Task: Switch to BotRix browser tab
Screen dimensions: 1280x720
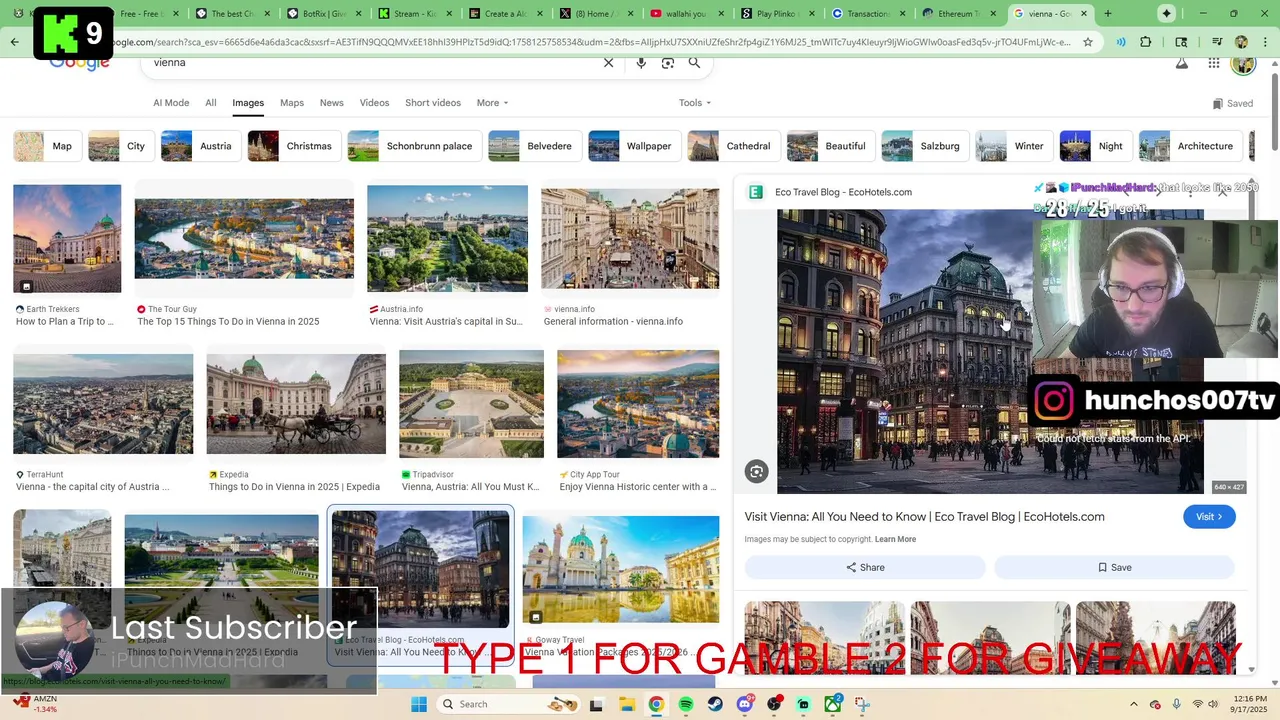Action: click(324, 14)
